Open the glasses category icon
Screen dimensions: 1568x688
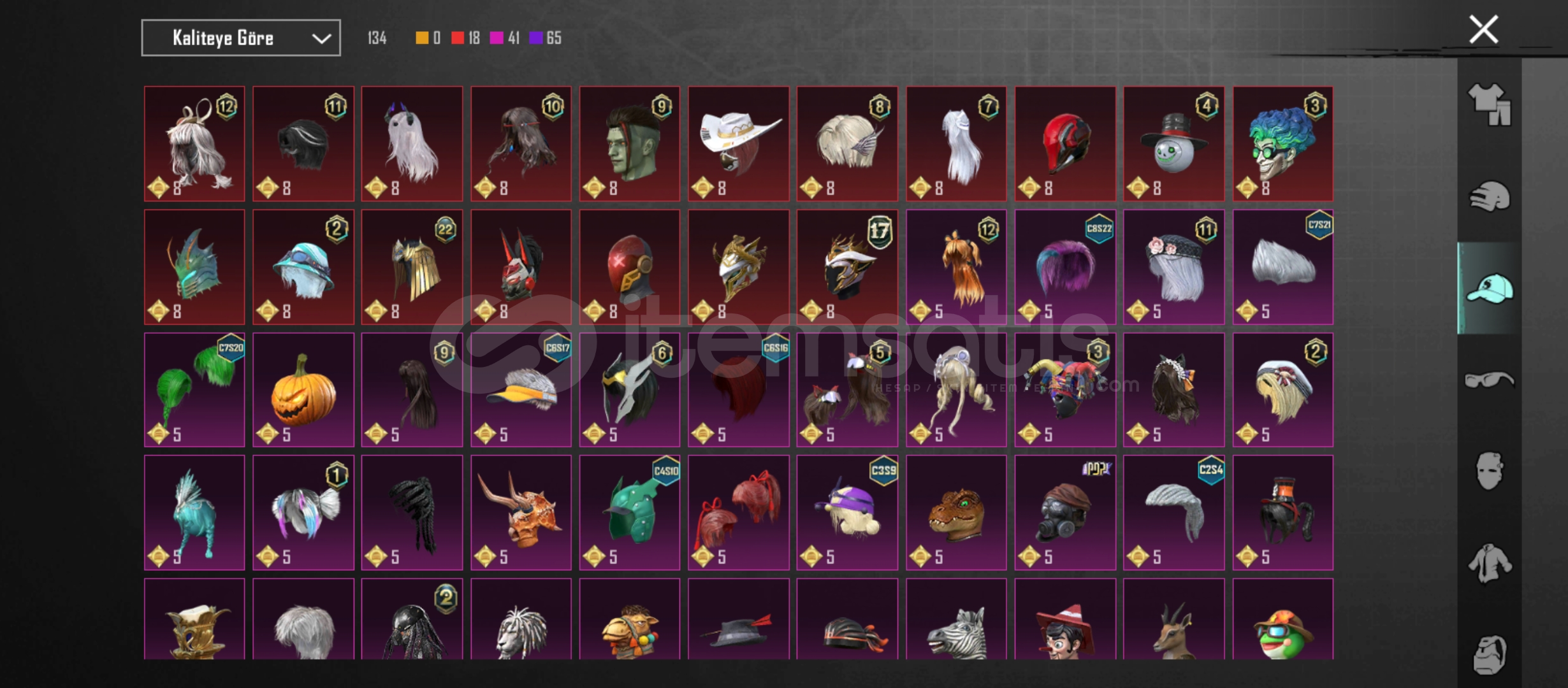tap(1490, 380)
